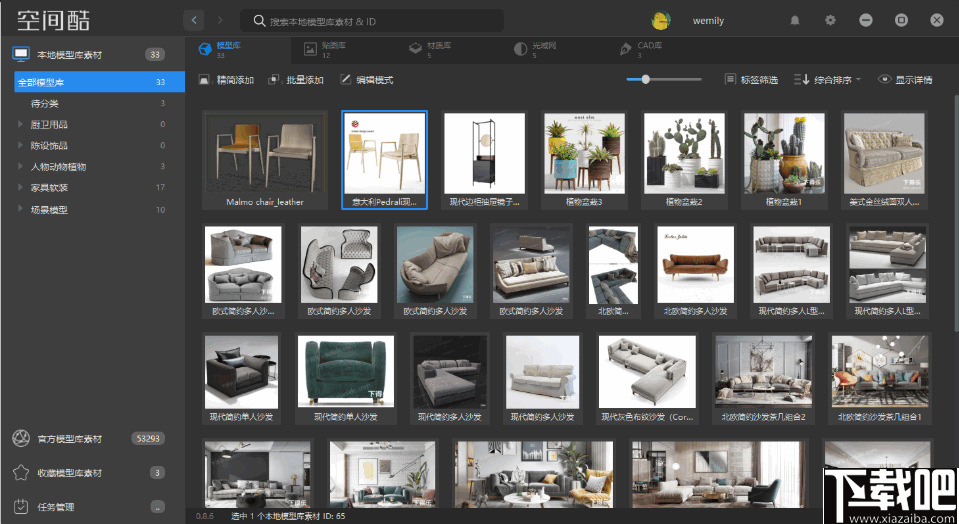This screenshot has height=524, width=959.
Task: Click the 官方模型库素材 icon
Action: (x=21, y=438)
